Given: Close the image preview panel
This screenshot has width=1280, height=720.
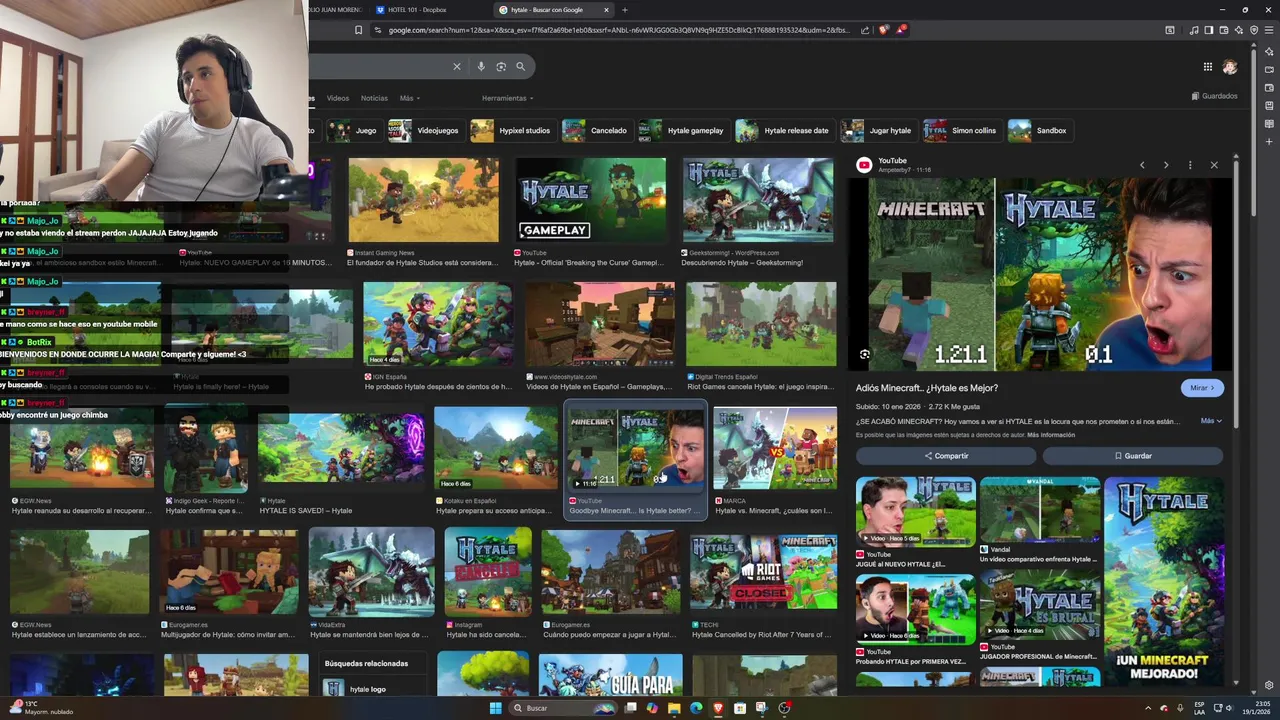Looking at the screenshot, I should [1214, 165].
